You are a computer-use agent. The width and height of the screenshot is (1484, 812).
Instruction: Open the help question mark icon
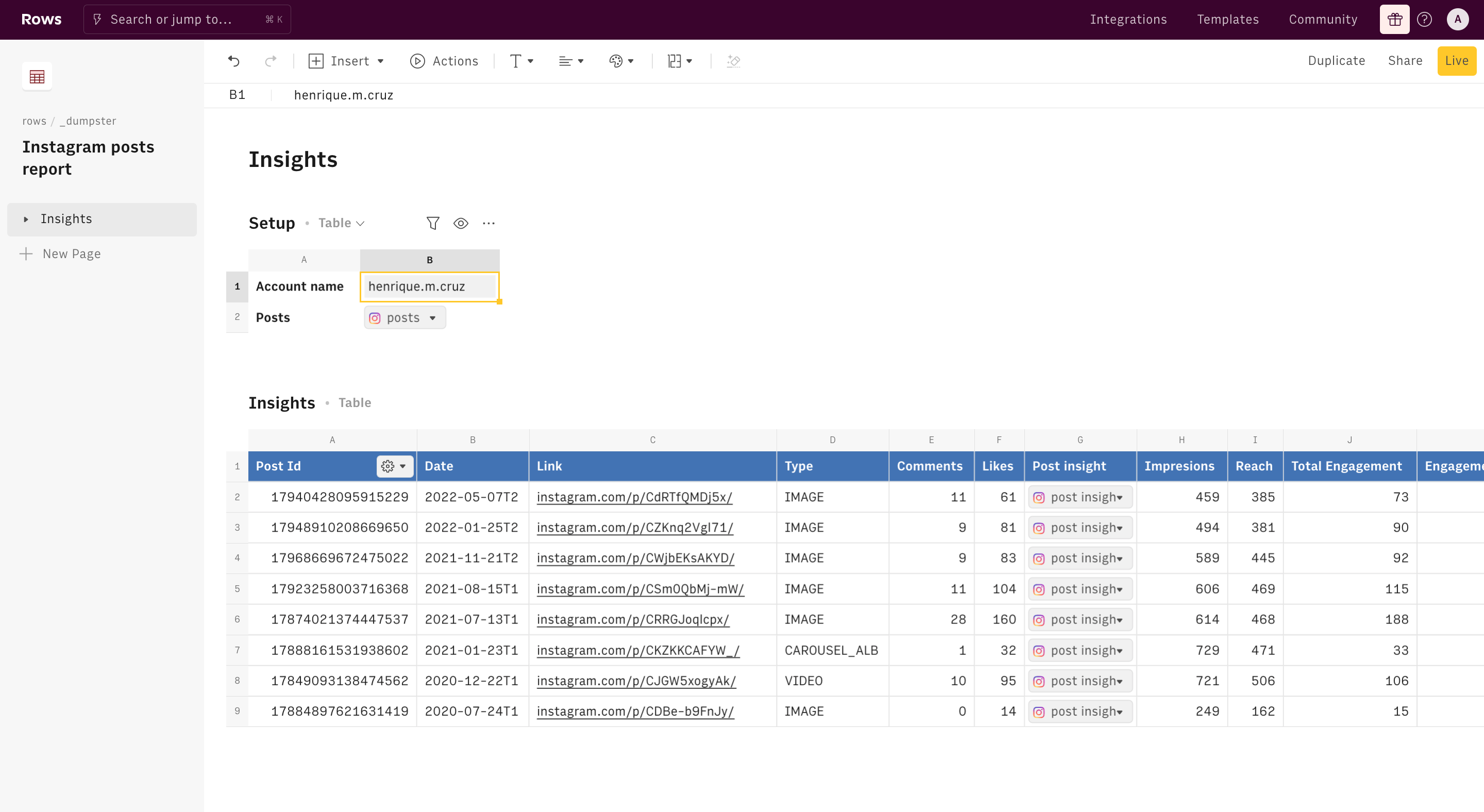click(1424, 20)
